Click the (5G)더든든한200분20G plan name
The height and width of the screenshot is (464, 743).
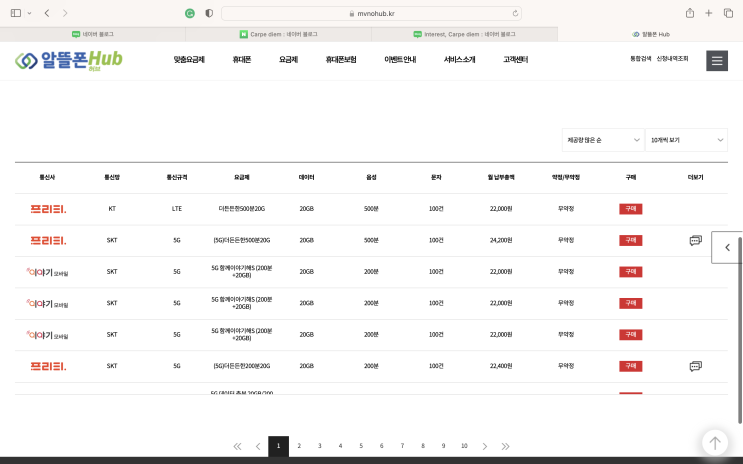click(x=242, y=366)
